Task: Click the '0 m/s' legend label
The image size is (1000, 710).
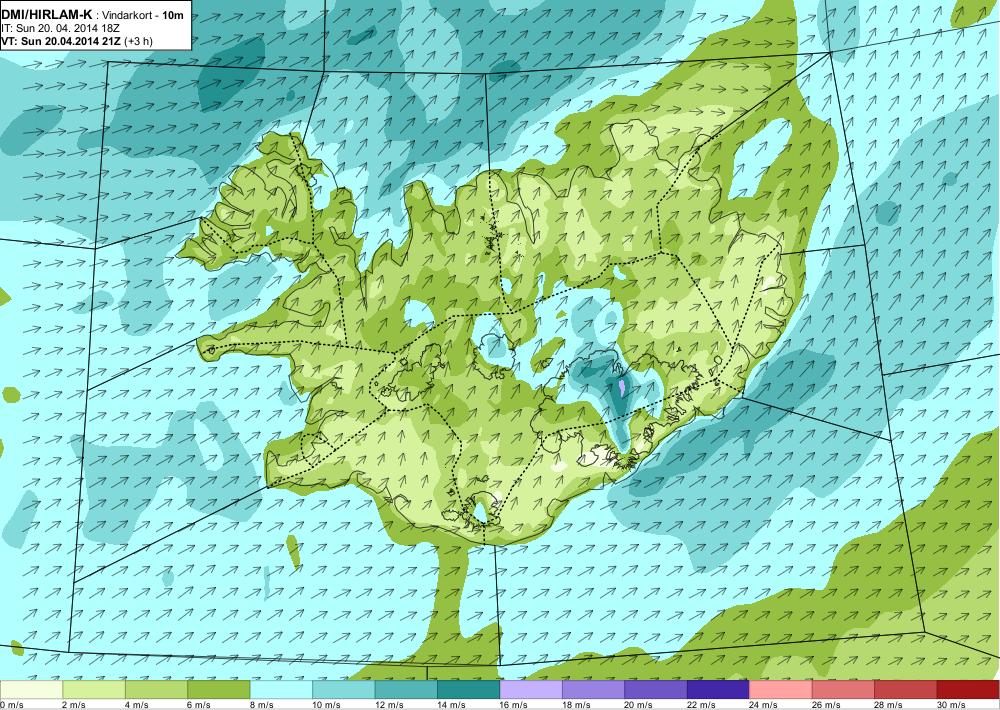Action: coord(12,705)
